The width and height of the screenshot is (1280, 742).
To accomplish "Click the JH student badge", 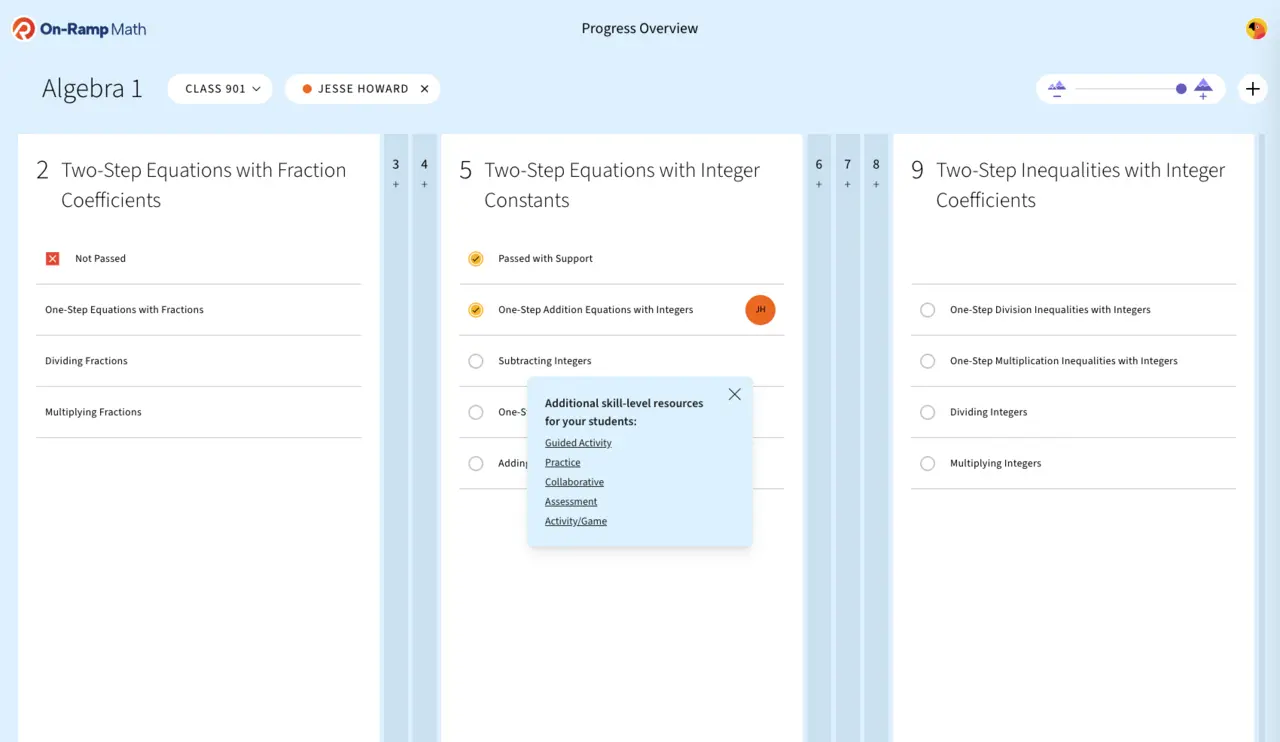I will point(760,310).
